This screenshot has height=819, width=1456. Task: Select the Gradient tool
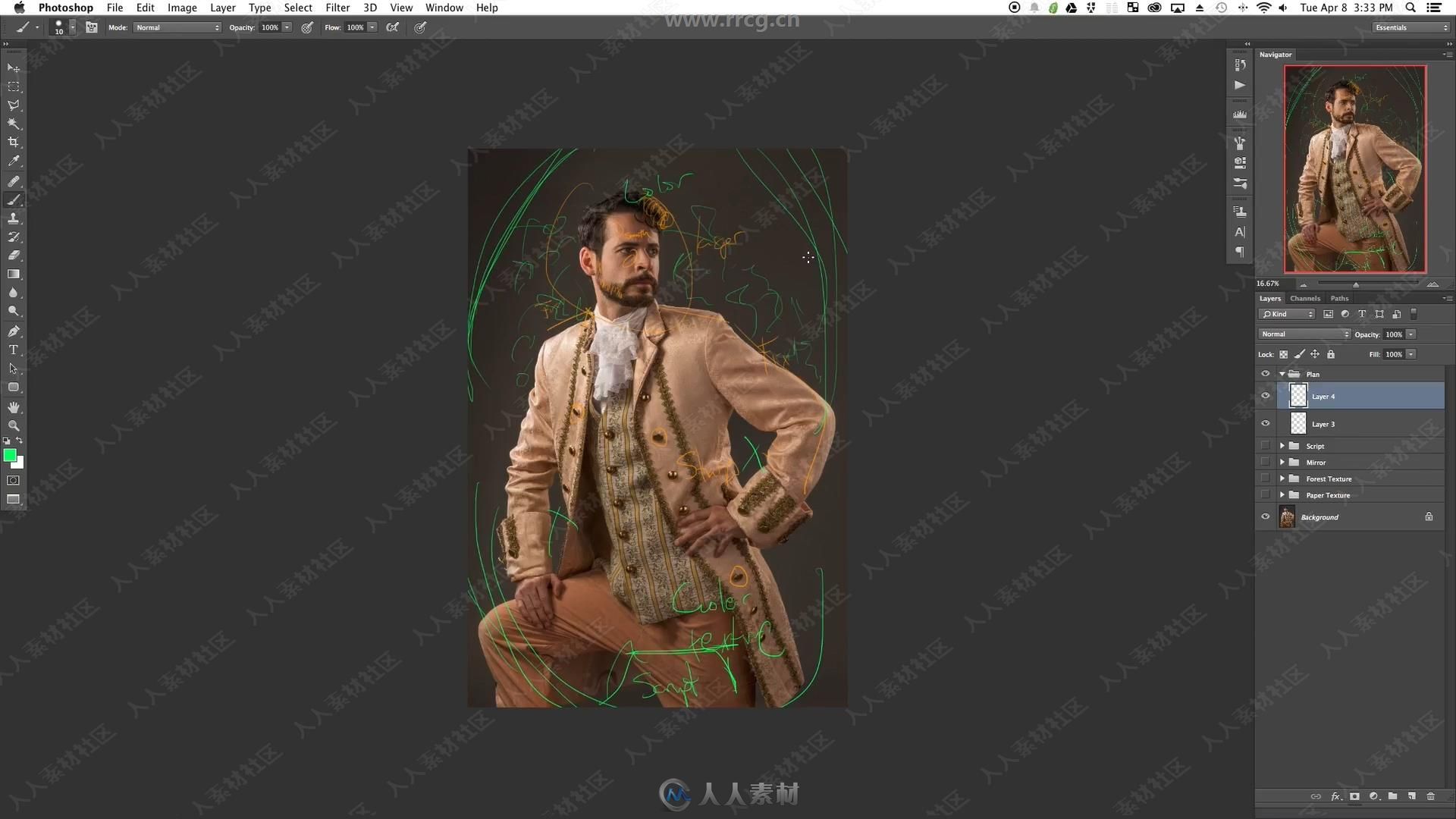pos(13,274)
